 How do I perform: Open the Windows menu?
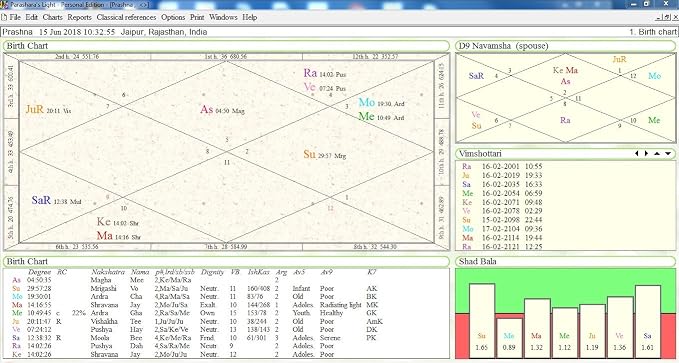click(x=223, y=17)
